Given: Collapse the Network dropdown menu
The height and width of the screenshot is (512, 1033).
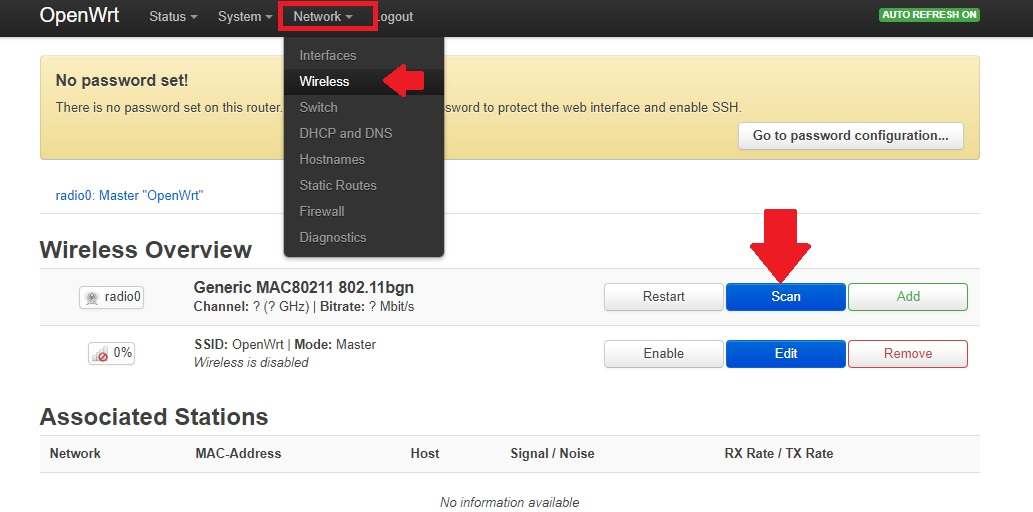Looking at the screenshot, I should coord(323,17).
